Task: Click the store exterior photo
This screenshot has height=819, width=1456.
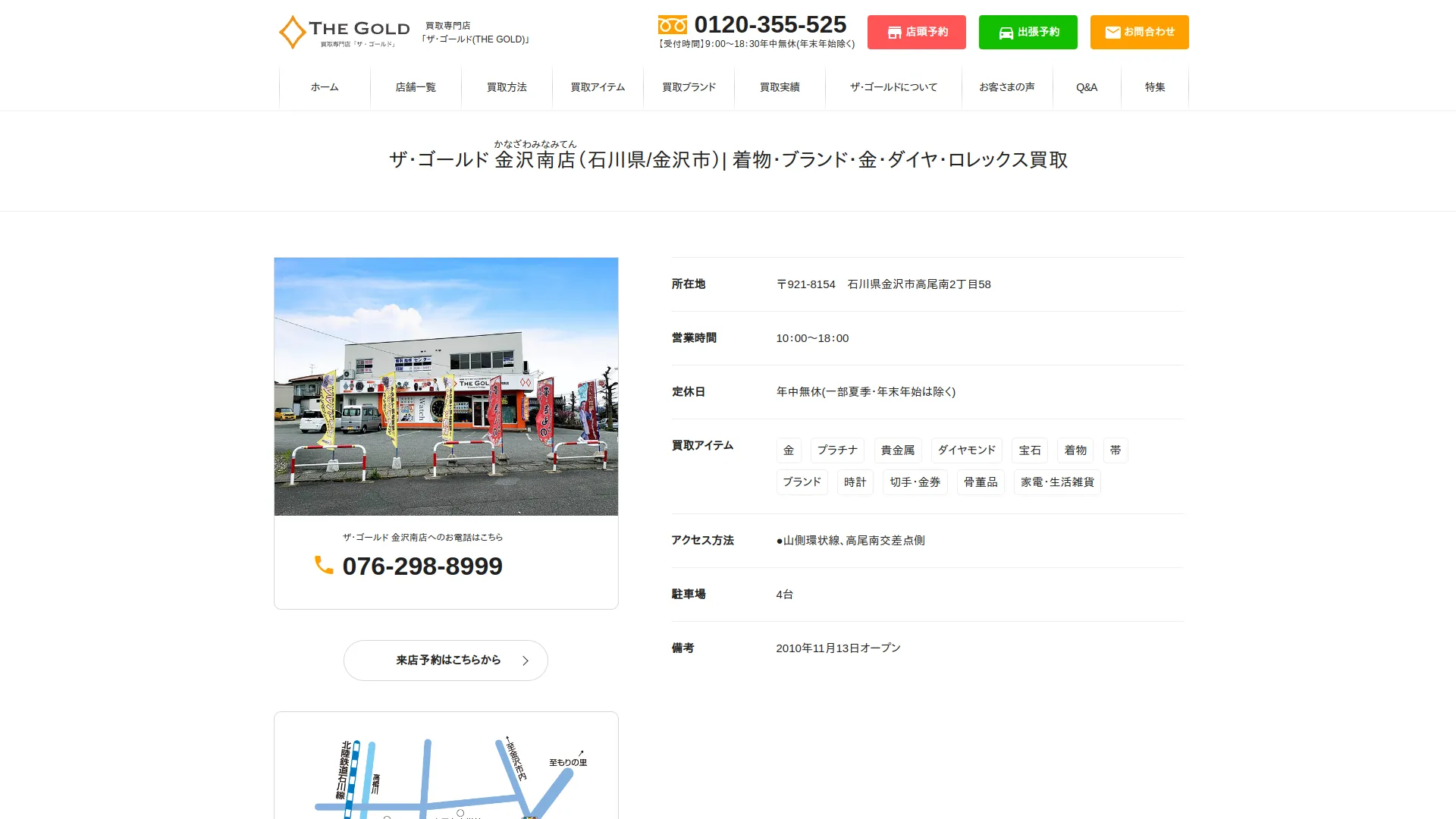Action: click(x=446, y=387)
